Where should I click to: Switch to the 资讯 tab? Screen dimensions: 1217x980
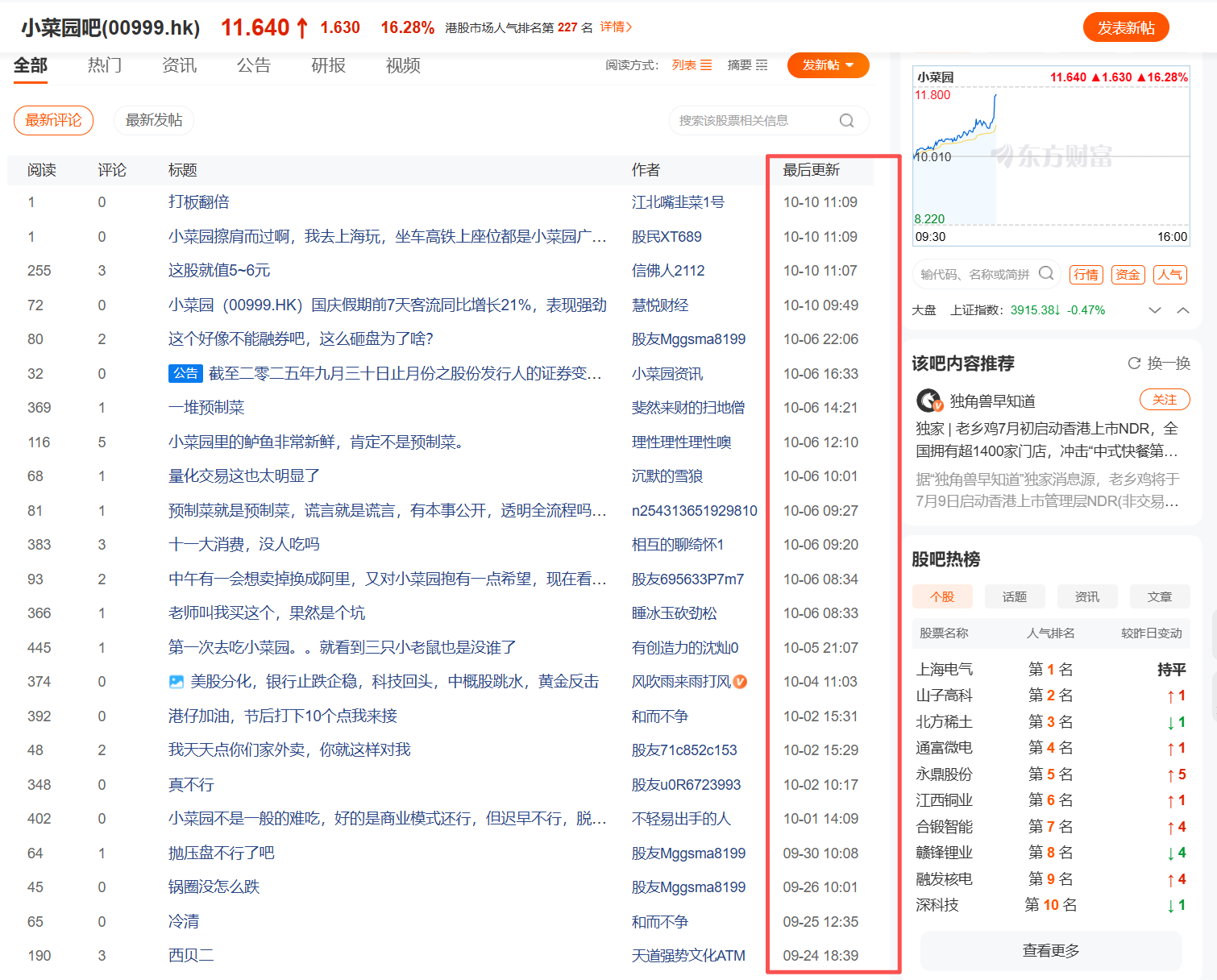point(179,65)
